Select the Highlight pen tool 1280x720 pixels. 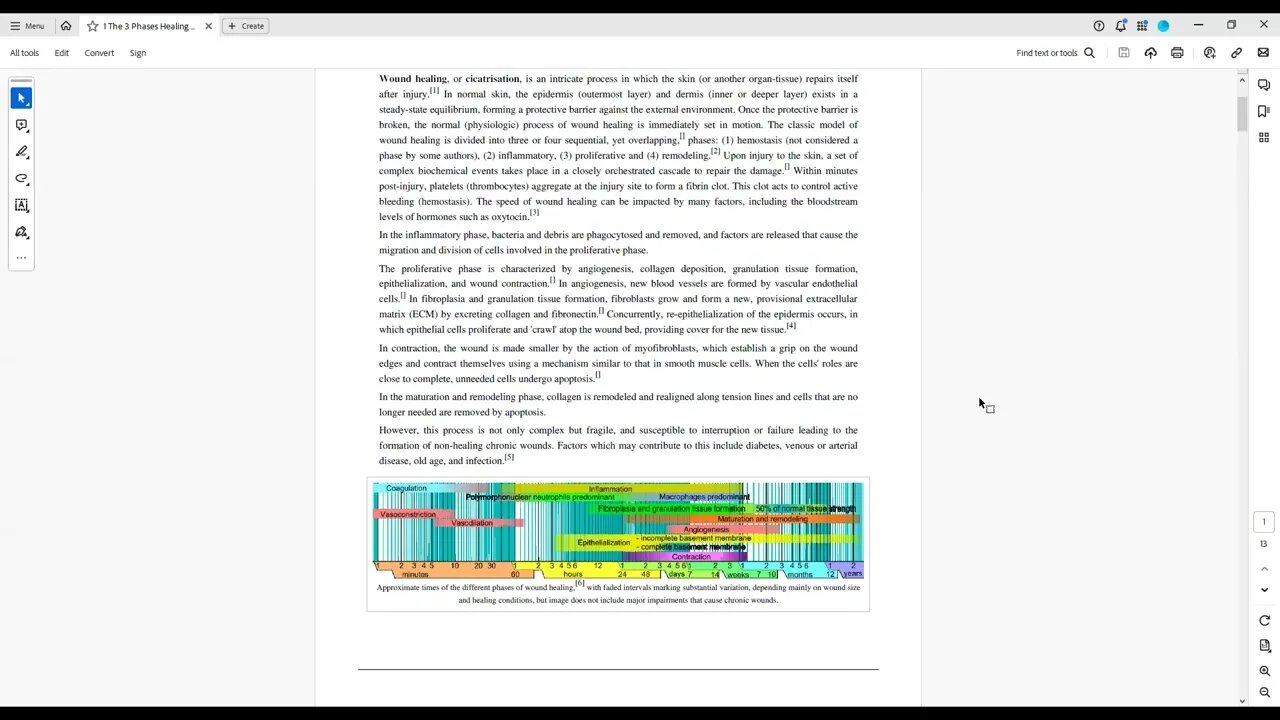(21, 152)
